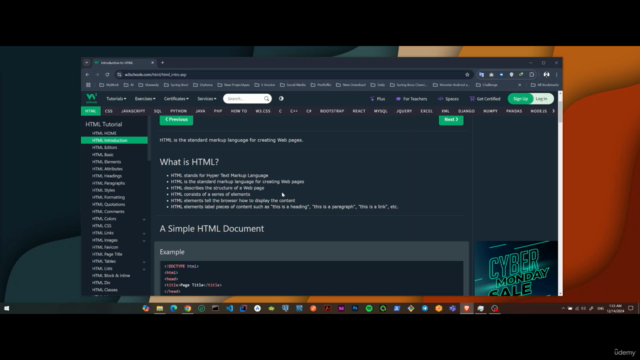640x360 pixels.
Task: Open HTML Attributes in sidebar
Action: pyautogui.click(x=107, y=169)
